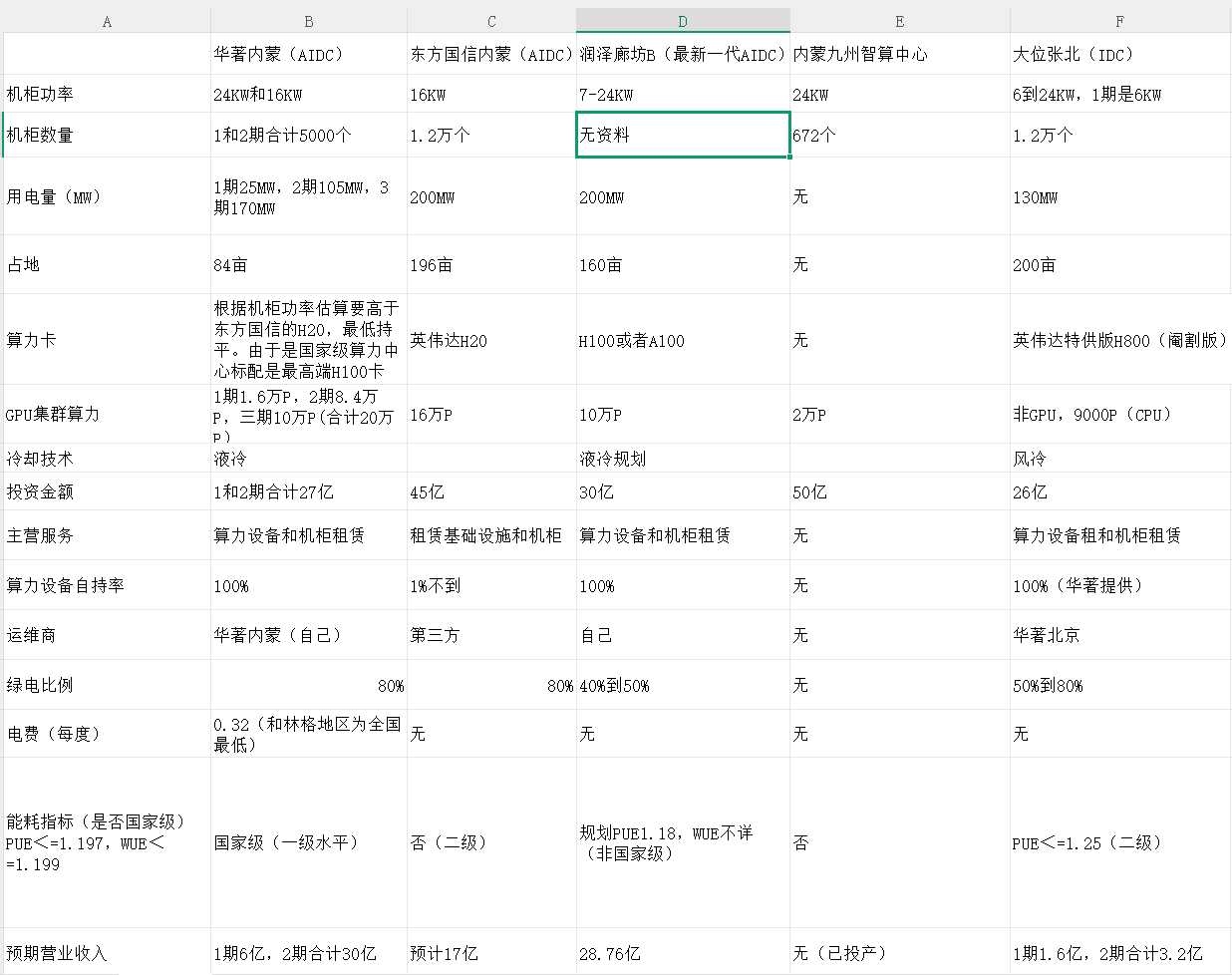Click cell '45亿'
Screen dimensions: 1232x975
491,491
